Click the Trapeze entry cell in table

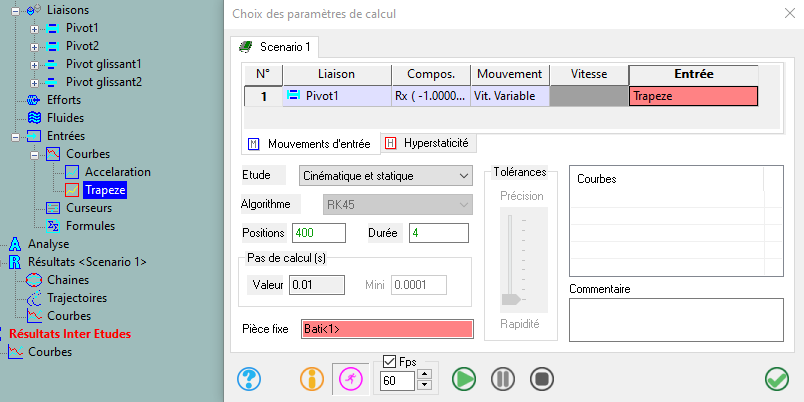pos(693,96)
